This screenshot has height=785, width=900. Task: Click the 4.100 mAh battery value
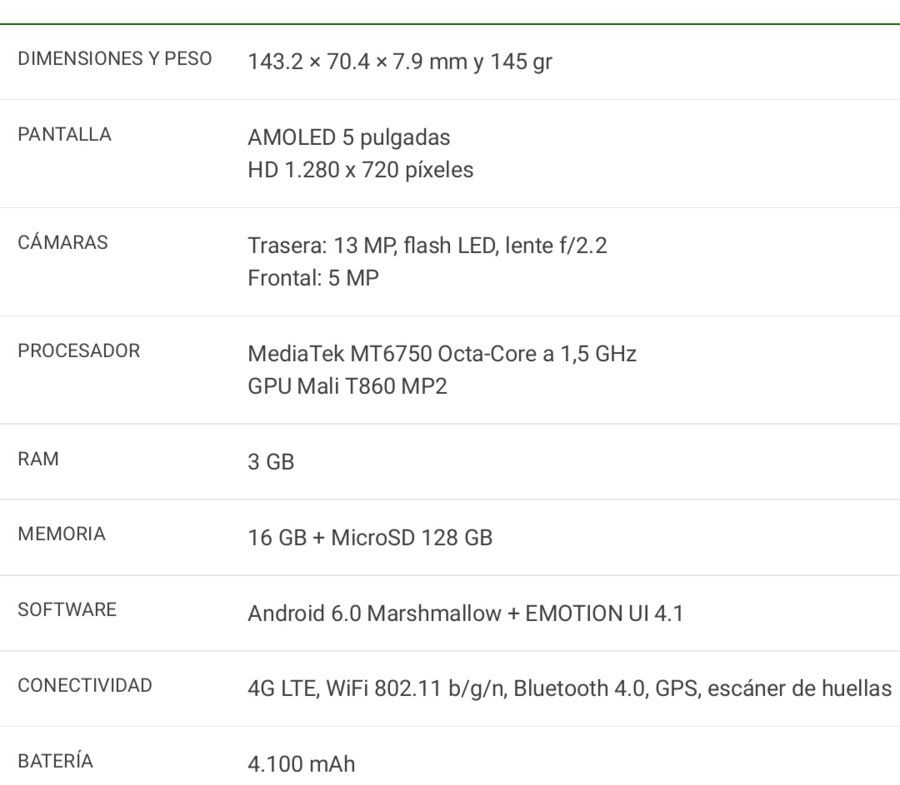301,764
